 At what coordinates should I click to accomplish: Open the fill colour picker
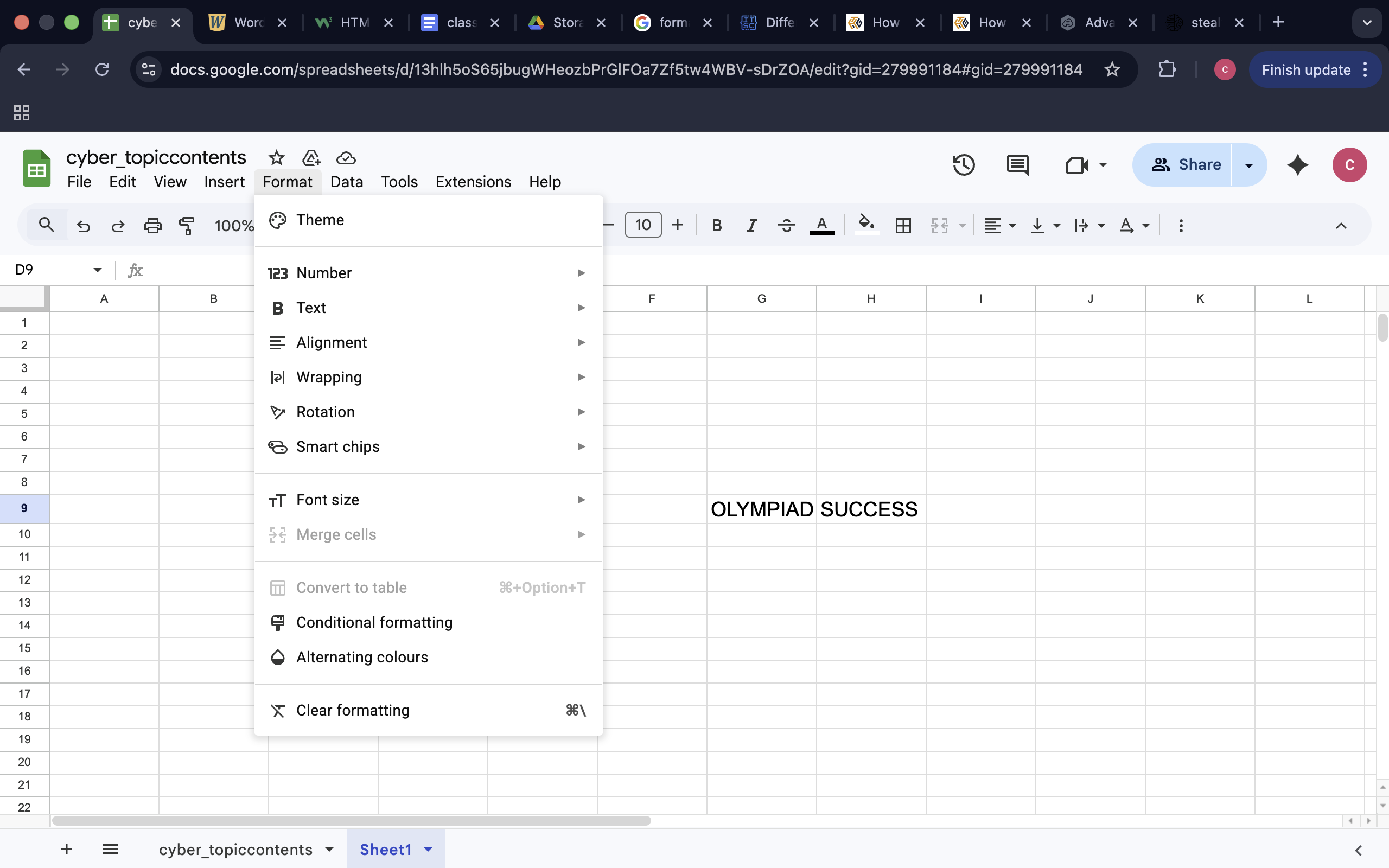click(x=865, y=225)
